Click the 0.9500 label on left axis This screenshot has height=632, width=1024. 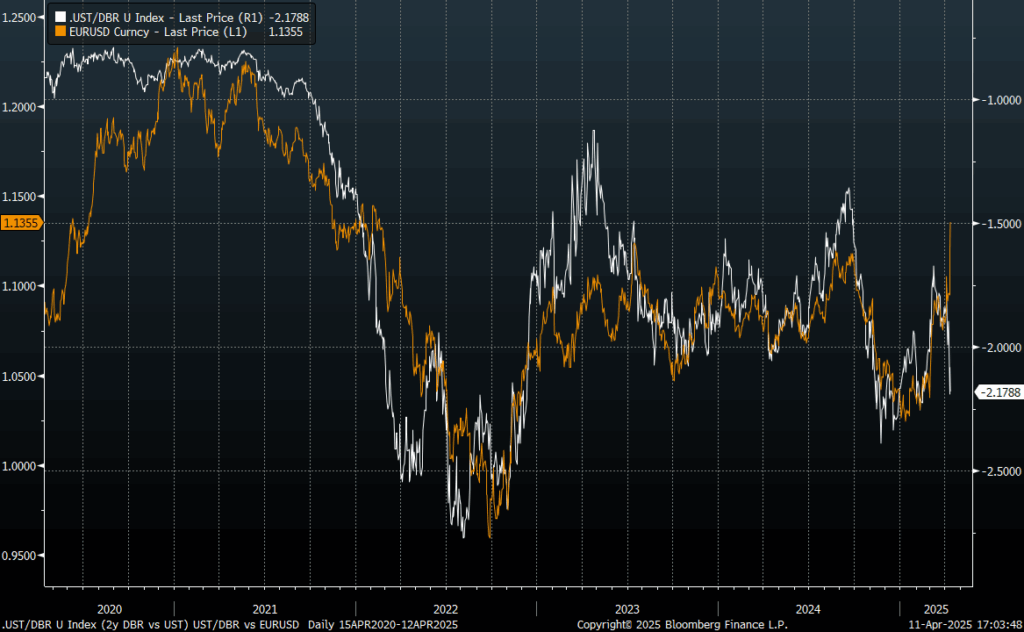pyautogui.click(x=21, y=555)
